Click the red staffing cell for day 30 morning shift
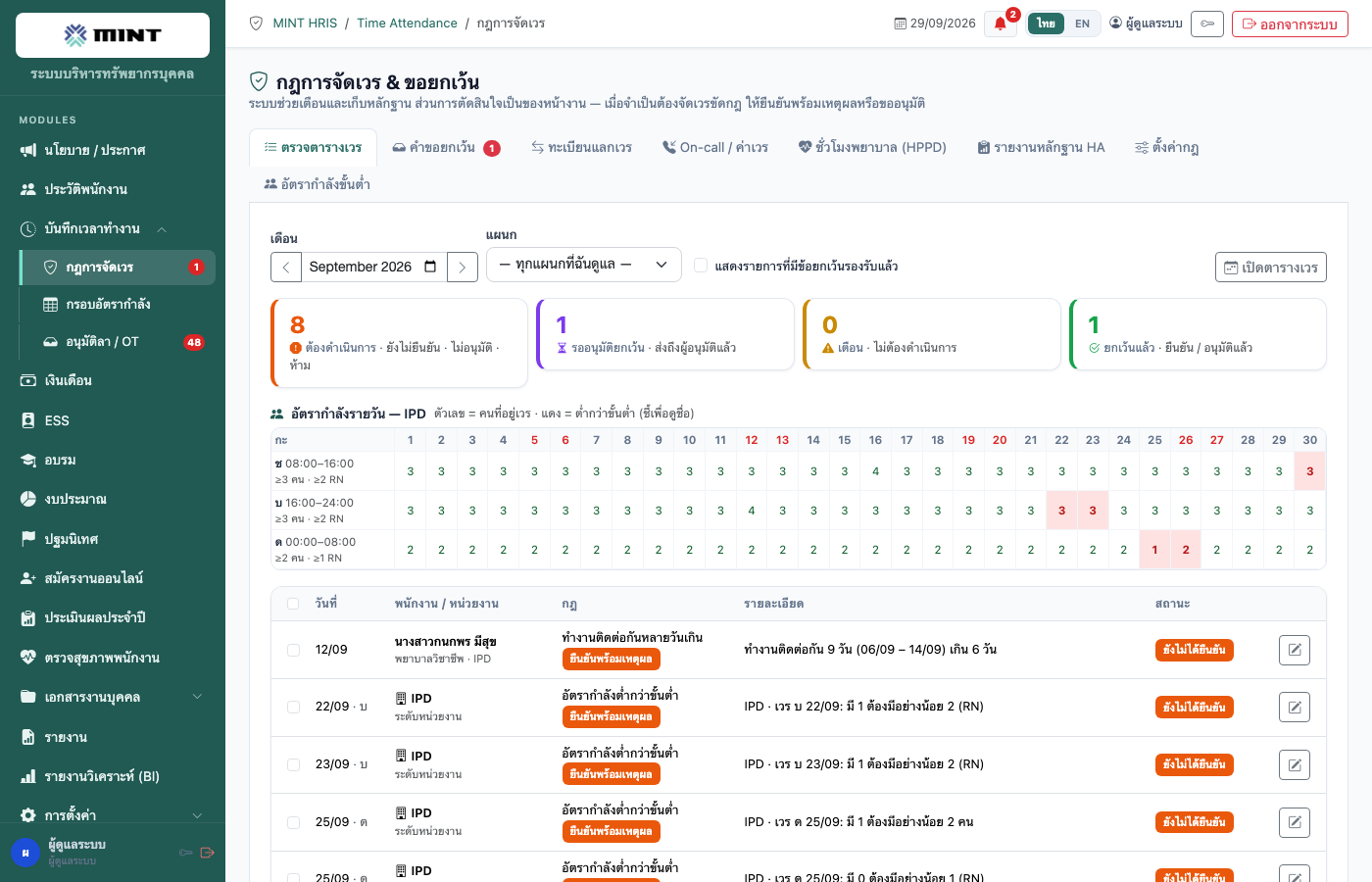The height and width of the screenshot is (882, 1372). pos(1310,471)
